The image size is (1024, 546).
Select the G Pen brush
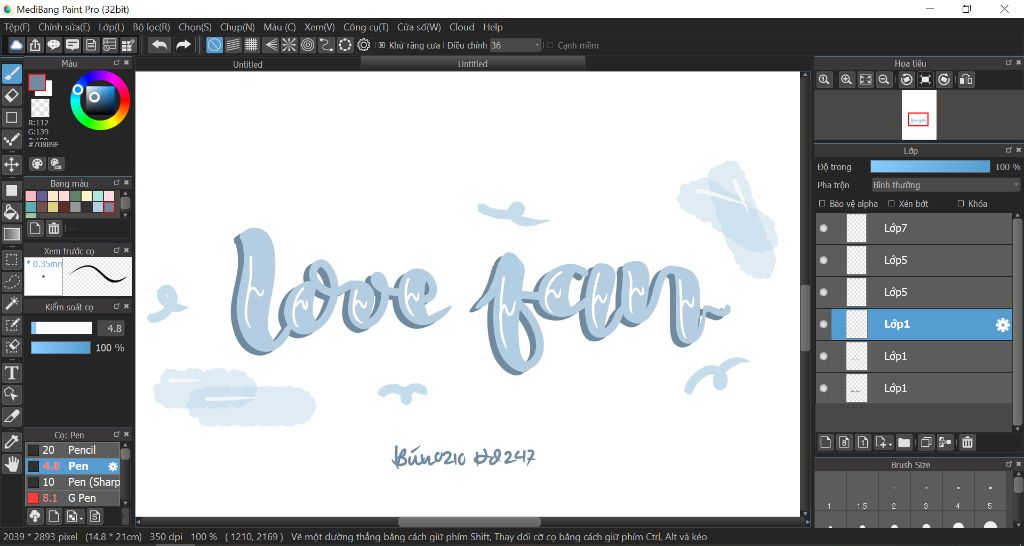coord(73,498)
